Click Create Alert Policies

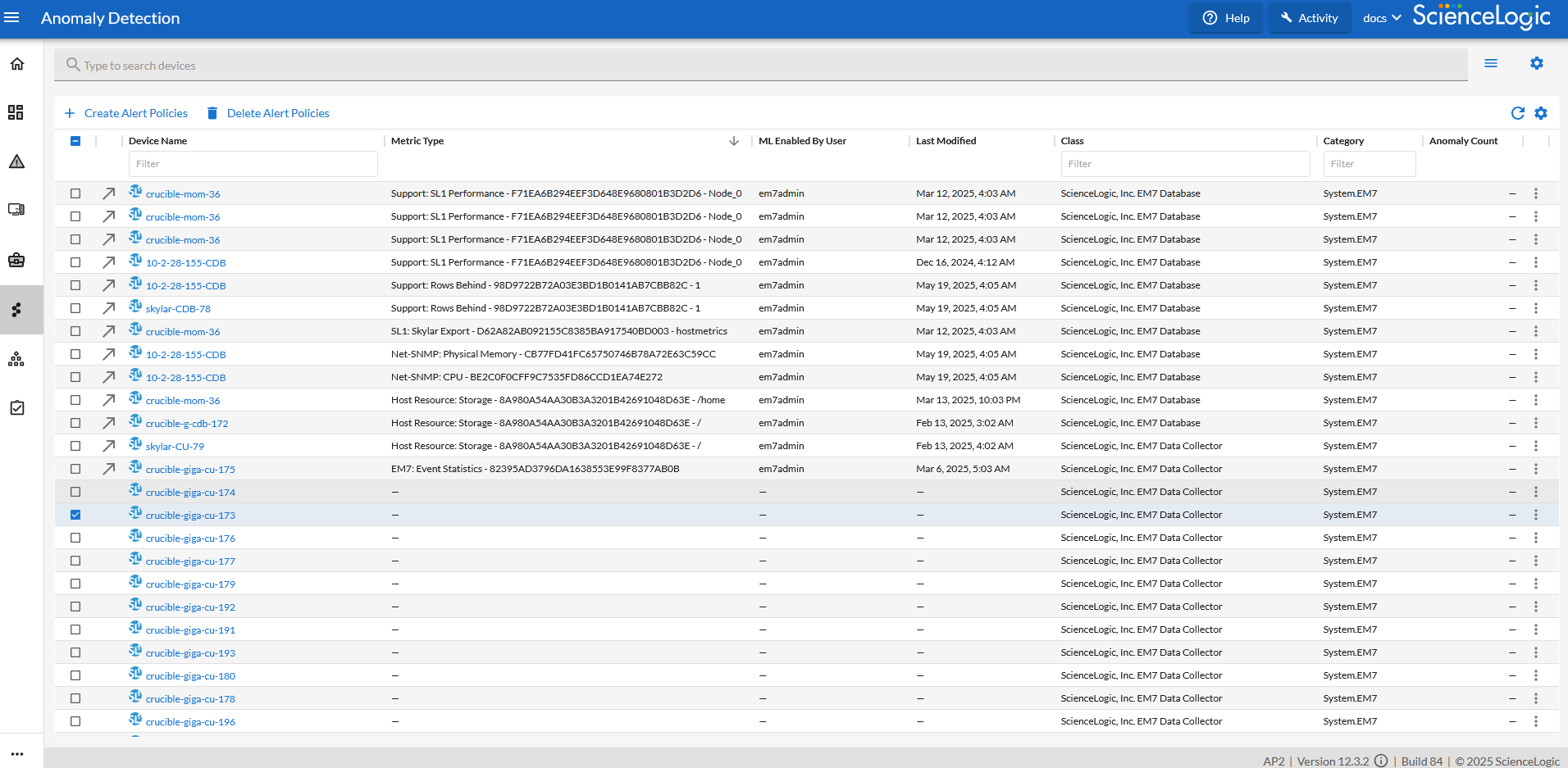tap(126, 113)
